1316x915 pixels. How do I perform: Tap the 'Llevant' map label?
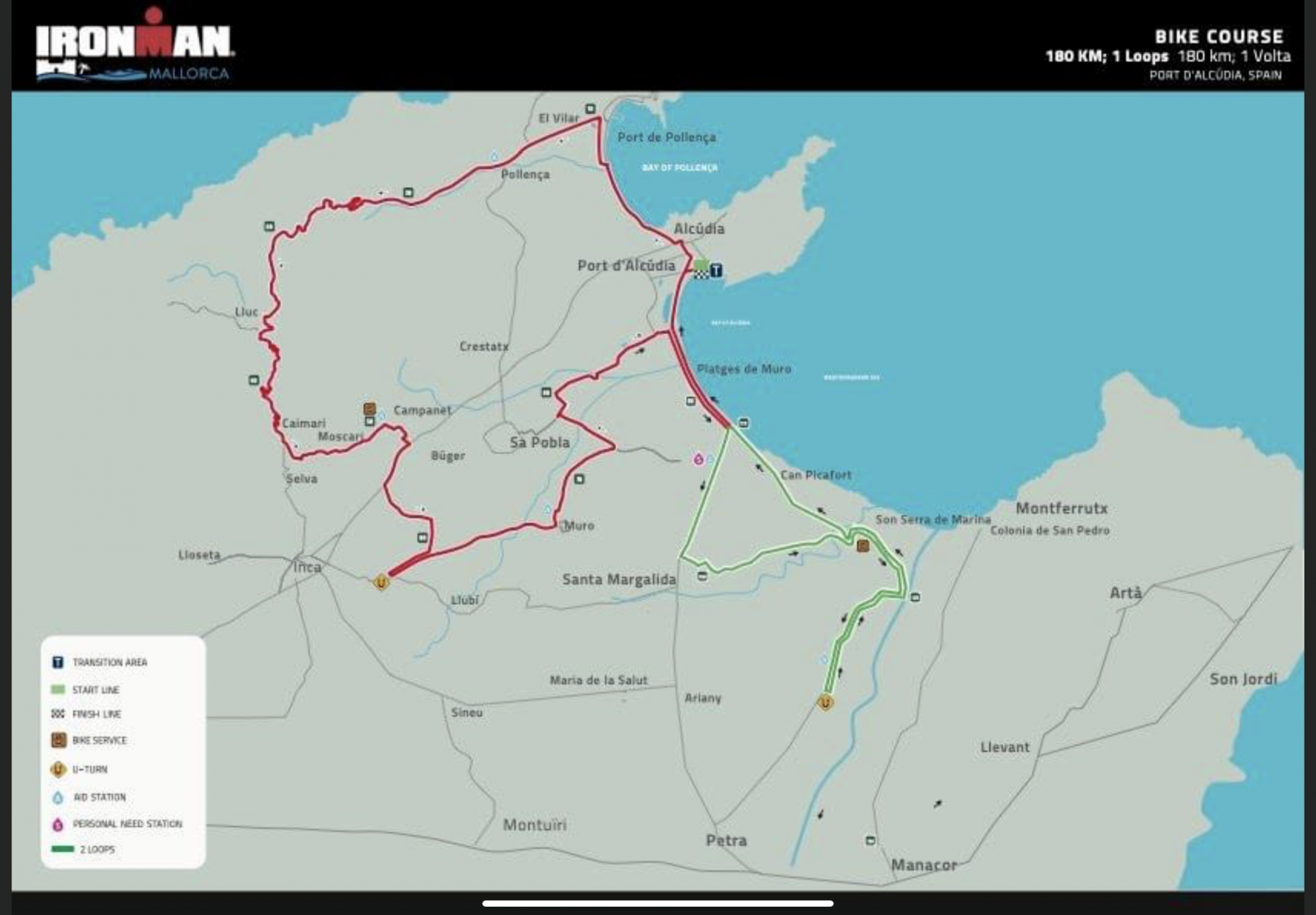tap(1004, 747)
